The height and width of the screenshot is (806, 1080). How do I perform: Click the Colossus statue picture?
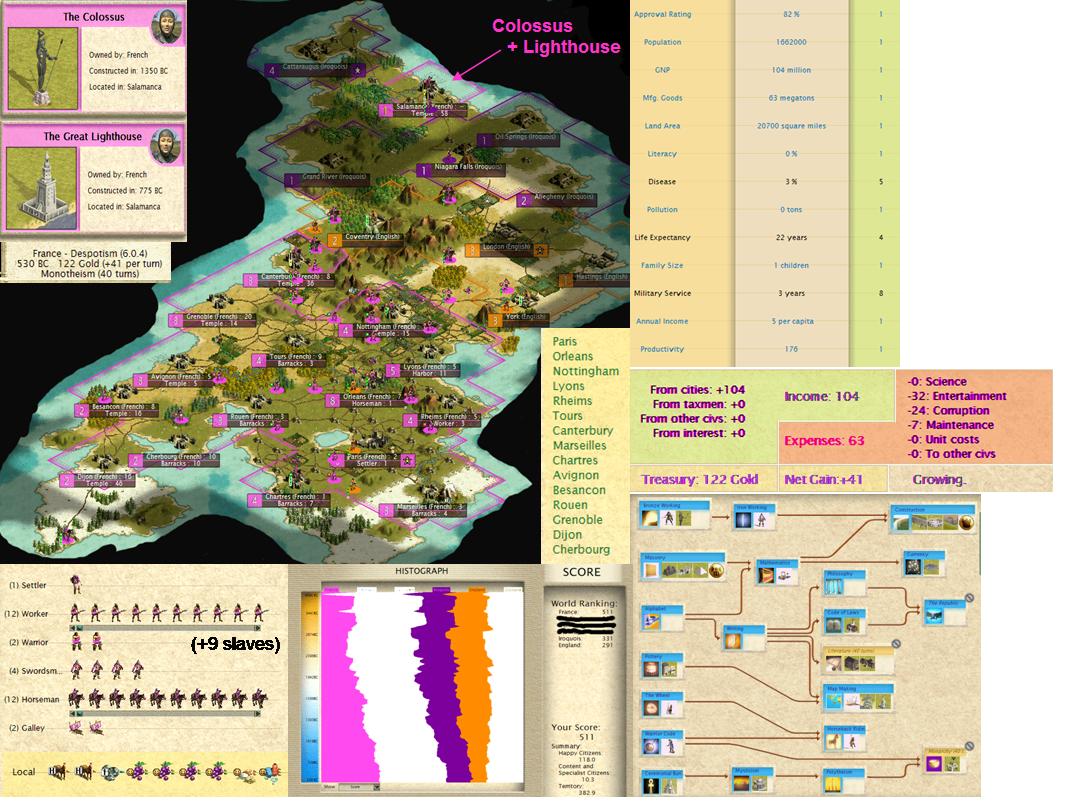(x=43, y=69)
